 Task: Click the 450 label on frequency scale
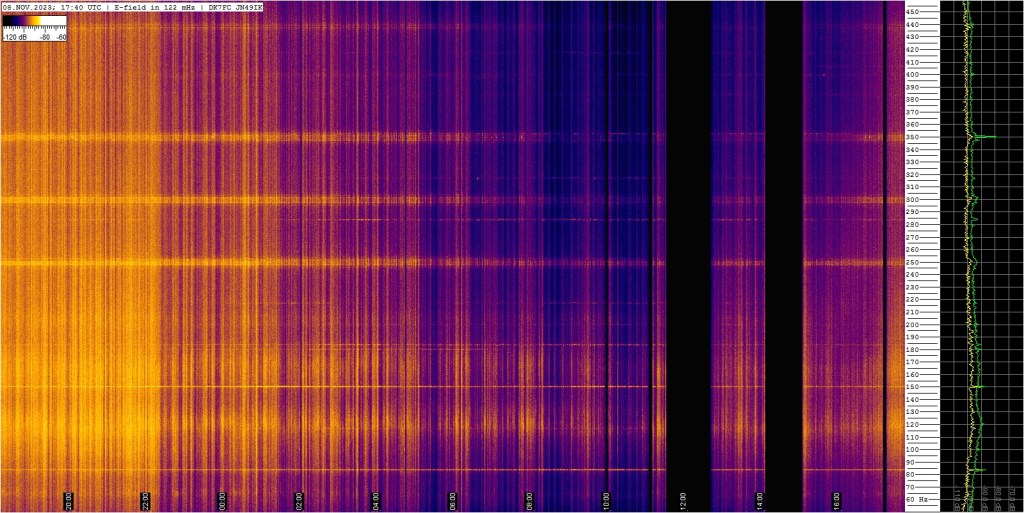coord(930,12)
